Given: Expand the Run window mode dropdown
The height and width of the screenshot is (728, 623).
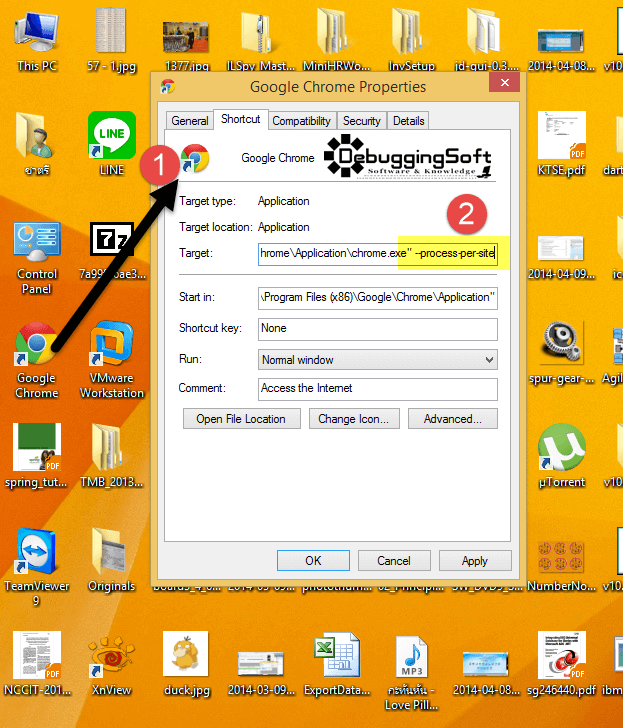Looking at the screenshot, I should pyautogui.click(x=378, y=360).
